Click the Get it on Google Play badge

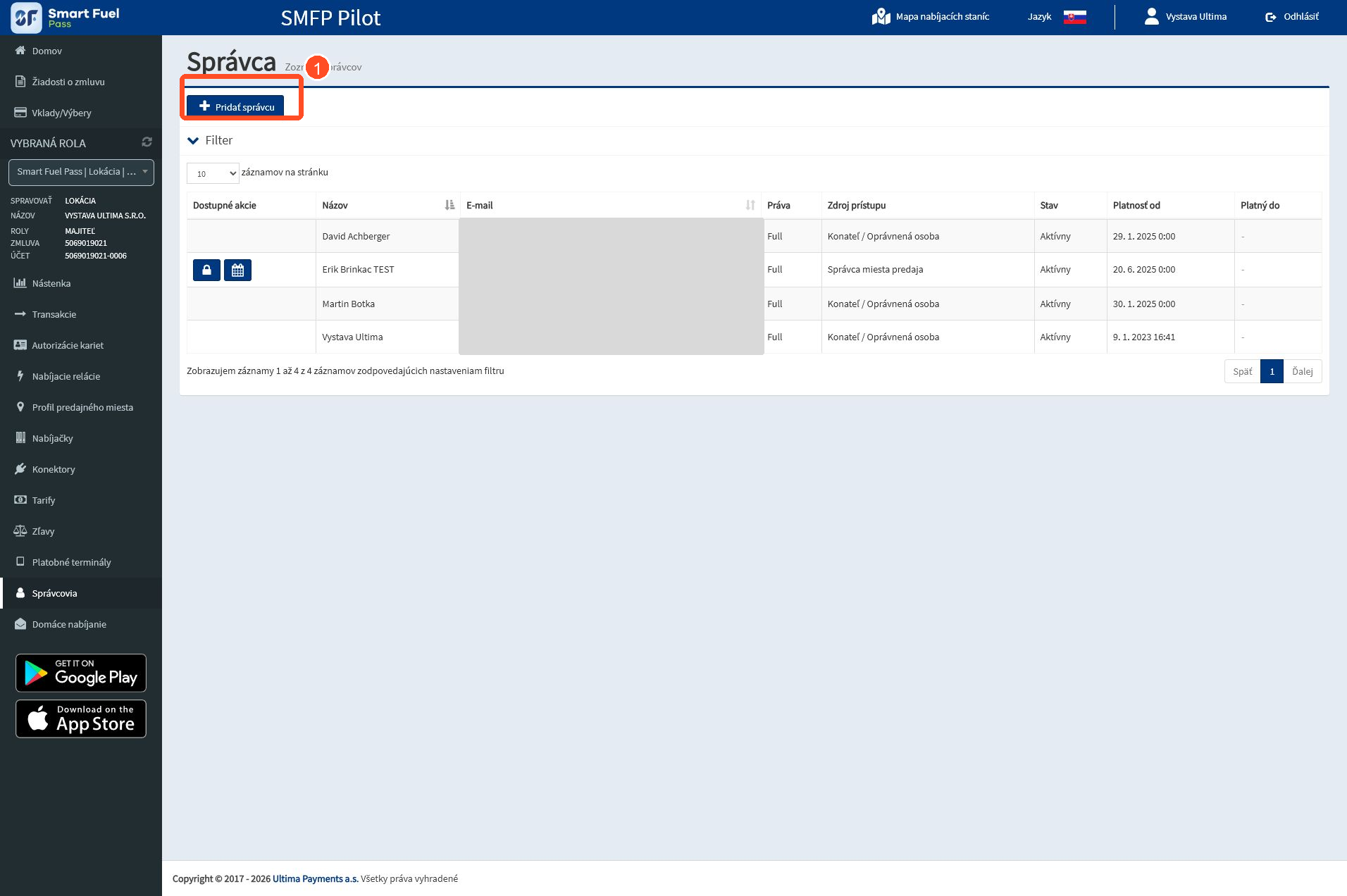(81, 673)
